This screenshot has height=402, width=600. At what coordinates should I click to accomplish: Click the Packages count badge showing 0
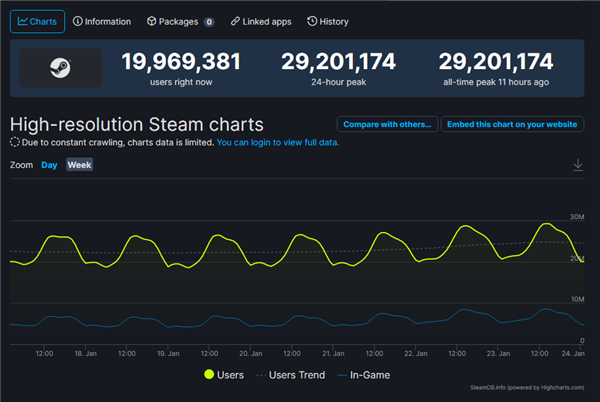click(x=209, y=22)
